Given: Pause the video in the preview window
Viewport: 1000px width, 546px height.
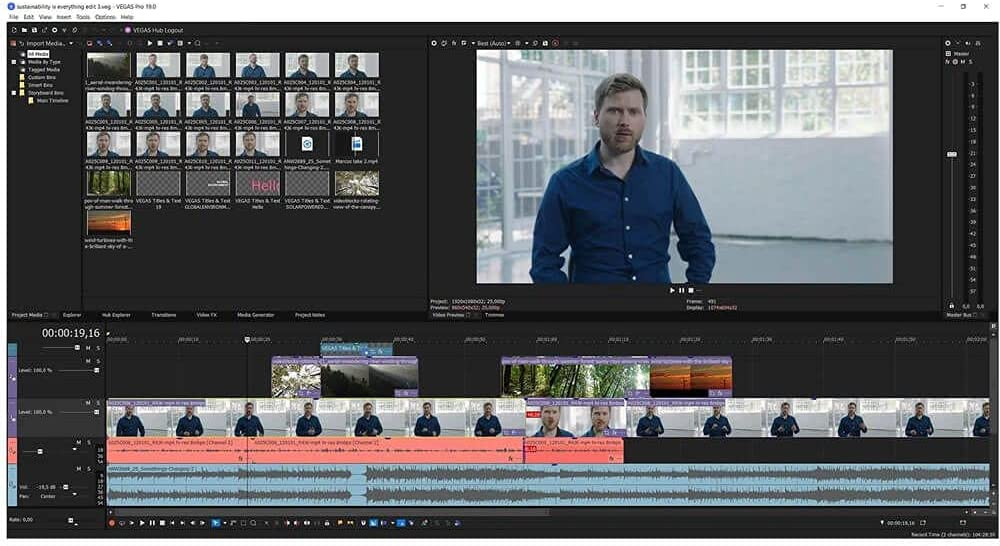Looking at the screenshot, I should (x=681, y=290).
